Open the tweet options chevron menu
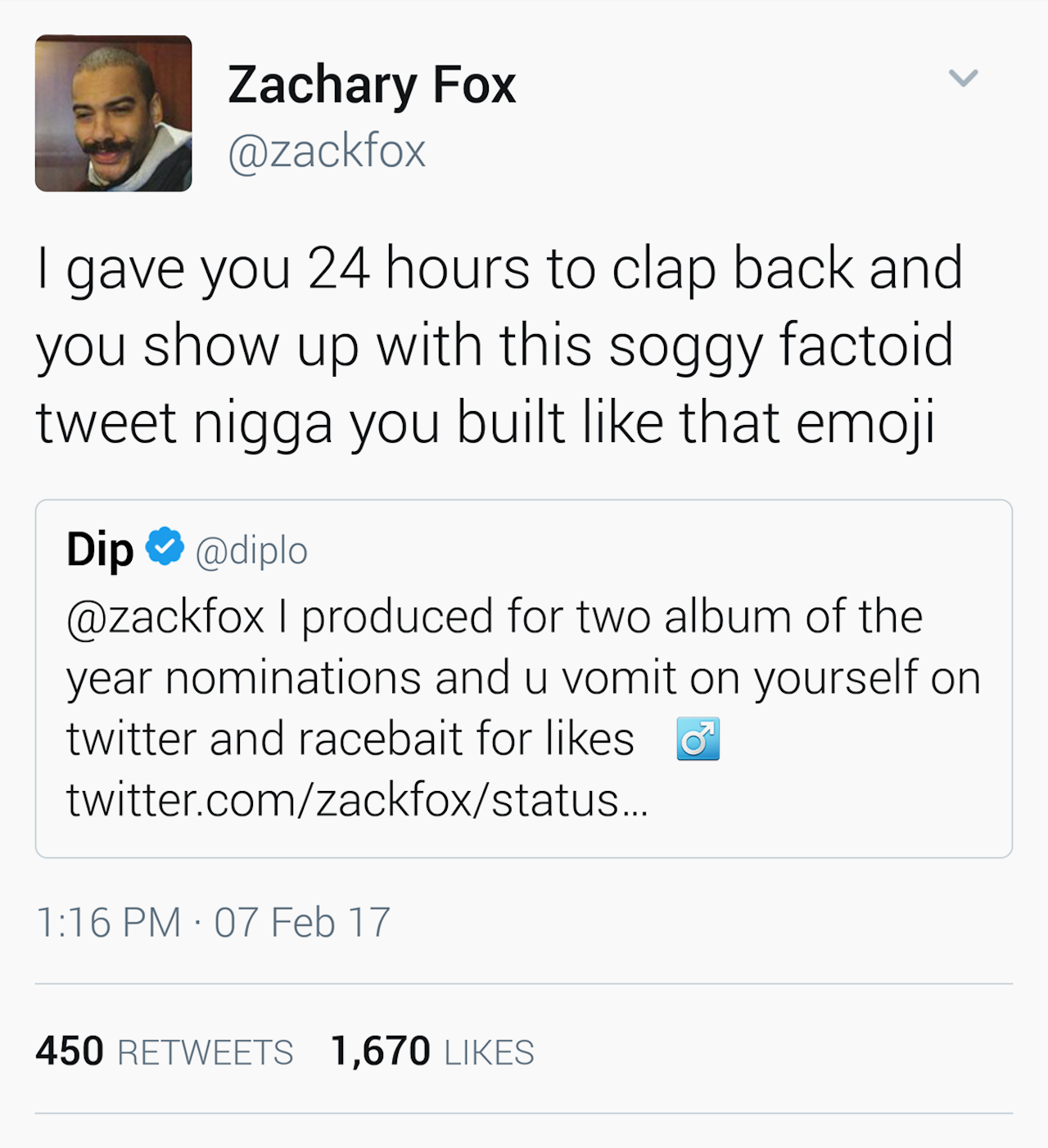 (x=963, y=79)
